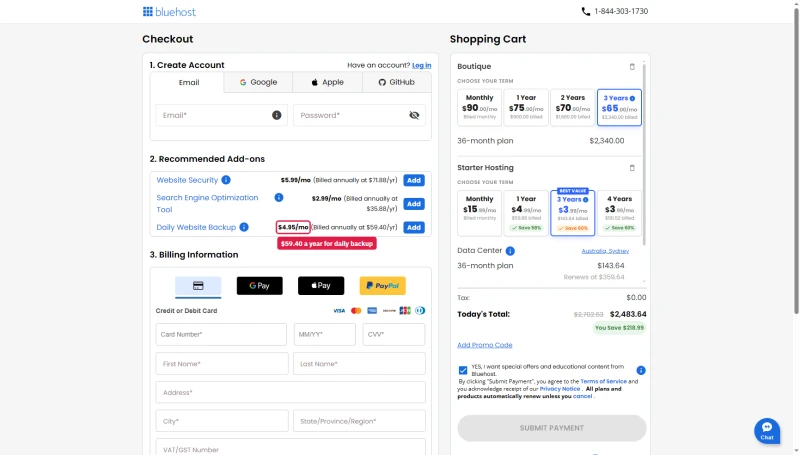The height and width of the screenshot is (455, 800).
Task: Open the Website Security info icon
Action: 226,180
